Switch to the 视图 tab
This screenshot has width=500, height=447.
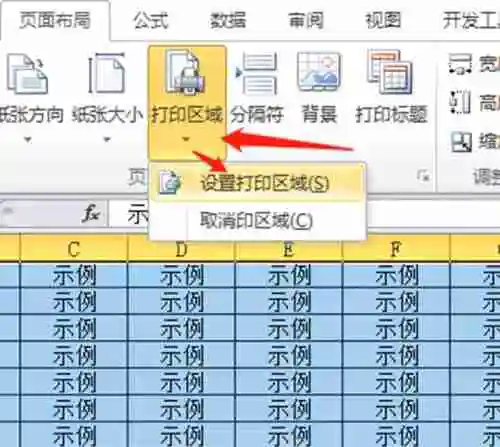[383, 20]
